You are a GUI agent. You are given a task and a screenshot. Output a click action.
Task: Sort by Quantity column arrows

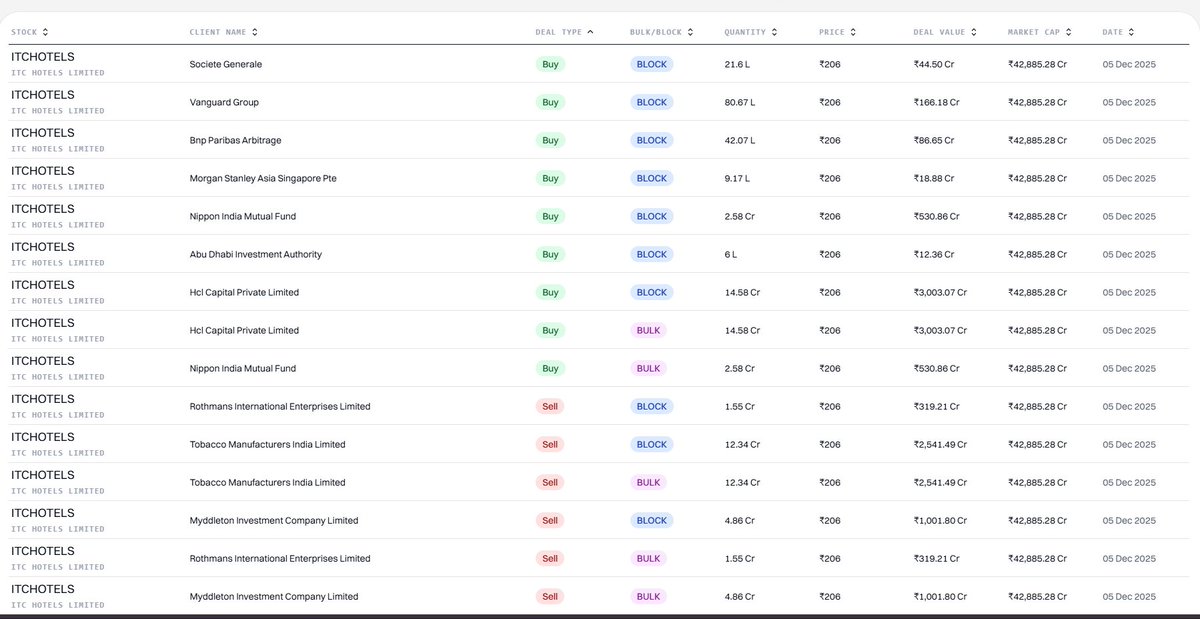click(x=774, y=32)
